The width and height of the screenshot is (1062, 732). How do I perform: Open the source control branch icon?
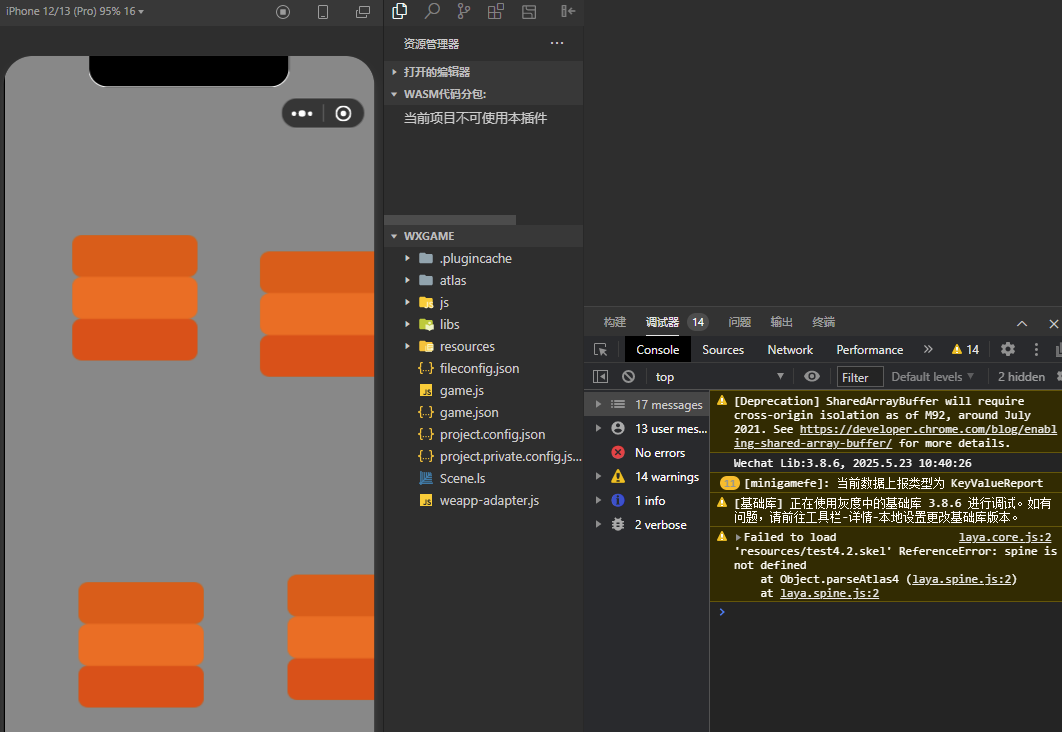tap(464, 11)
